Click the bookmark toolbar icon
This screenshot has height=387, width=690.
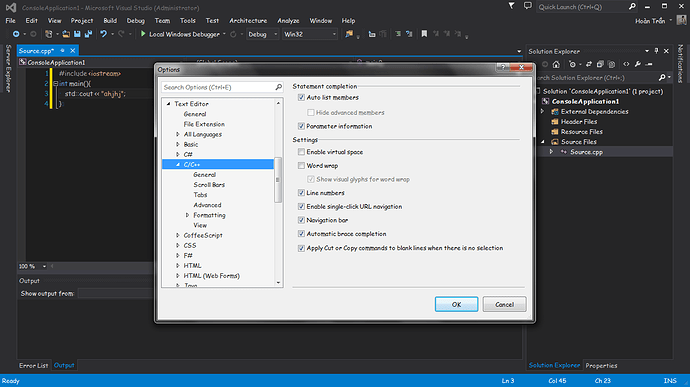pyautogui.click(x=424, y=34)
